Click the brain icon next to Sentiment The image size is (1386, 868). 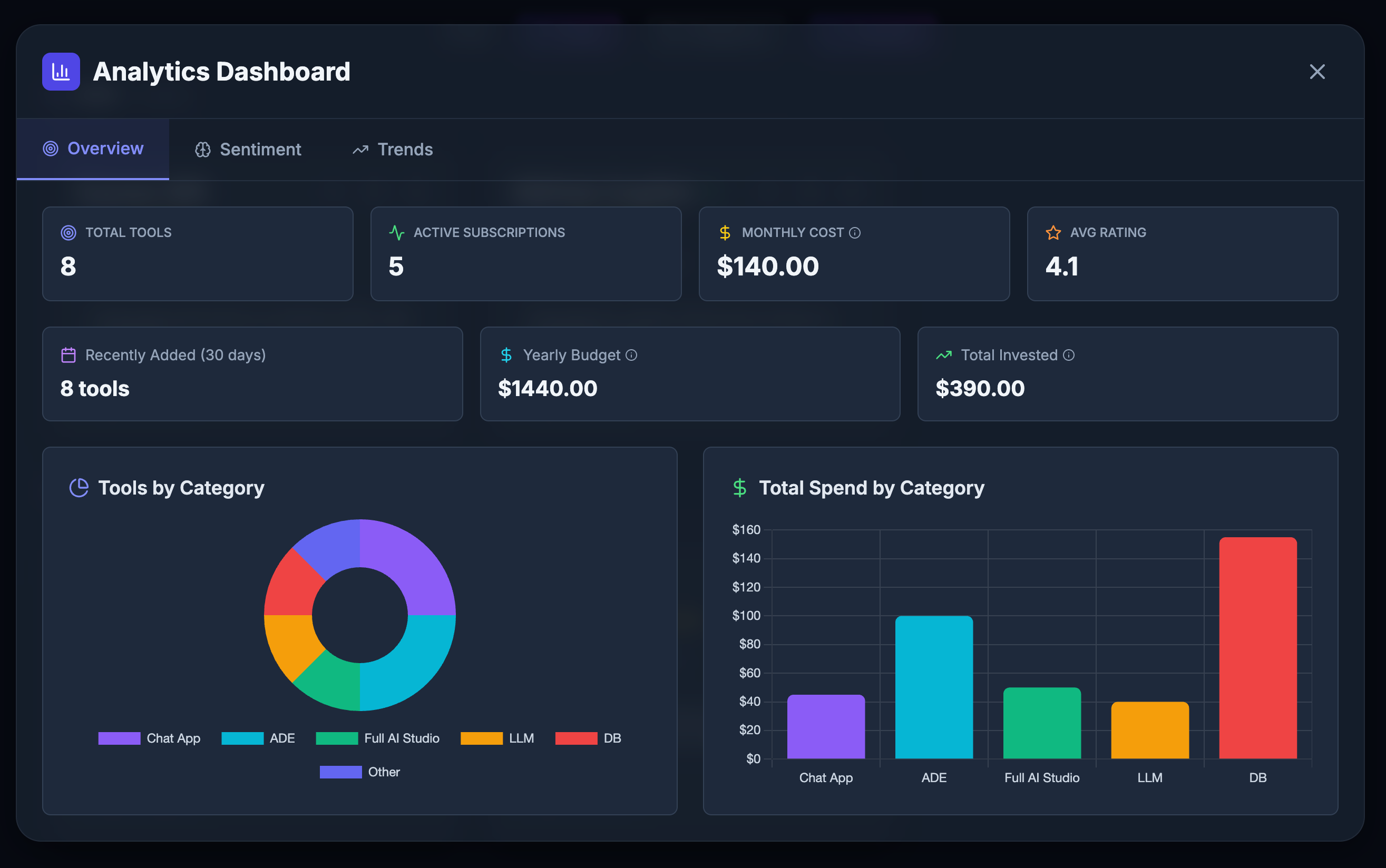click(x=203, y=149)
